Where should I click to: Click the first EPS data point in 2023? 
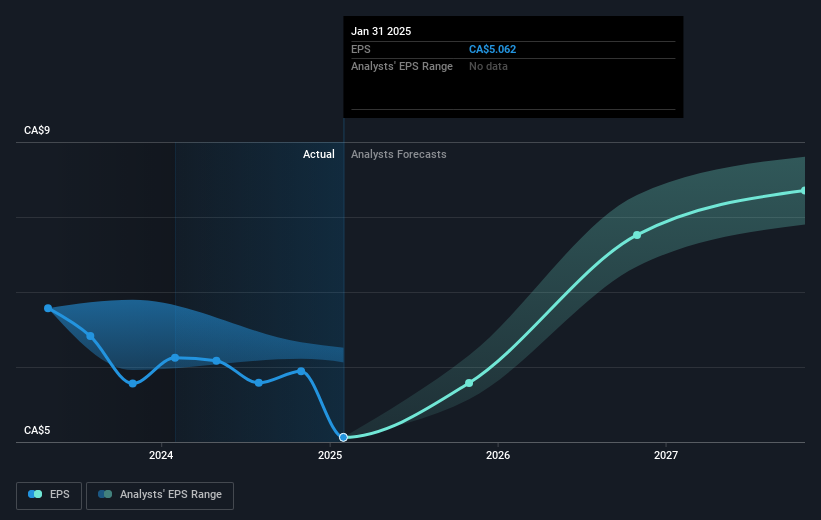[48, 308]
